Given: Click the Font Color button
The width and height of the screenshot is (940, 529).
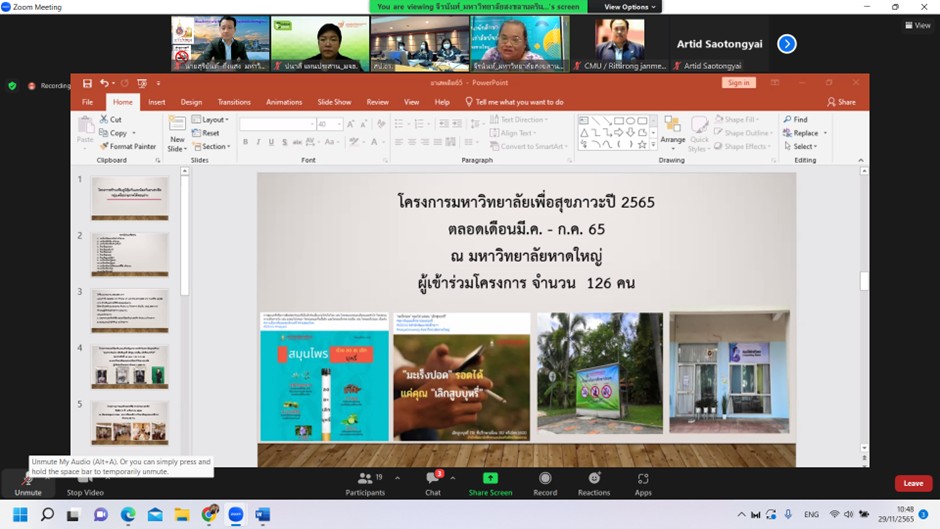Looking at the screenshot, I should 373,142.
